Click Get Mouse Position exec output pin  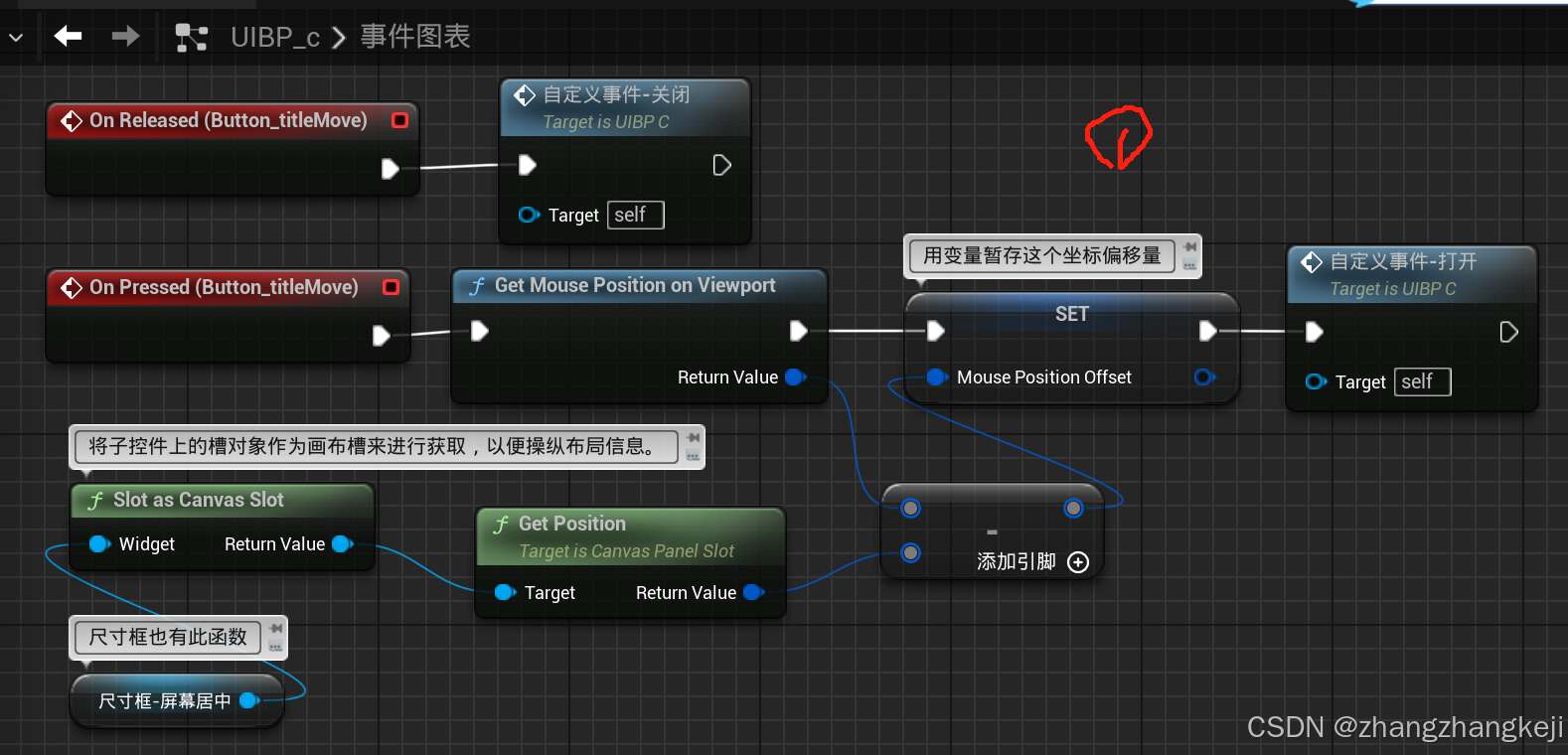pyautogui.click(x=798, y=331)
